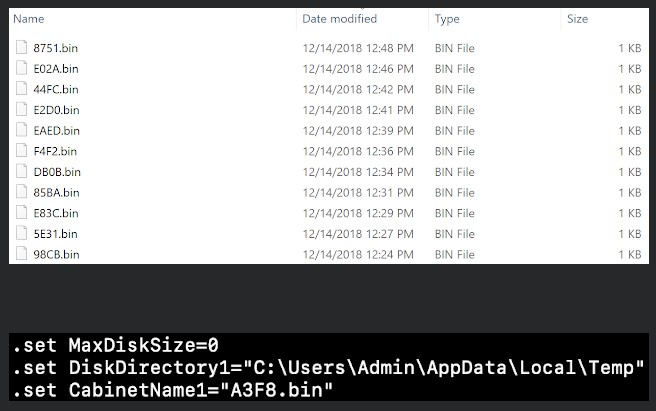Sort by the Type column header

447,19
